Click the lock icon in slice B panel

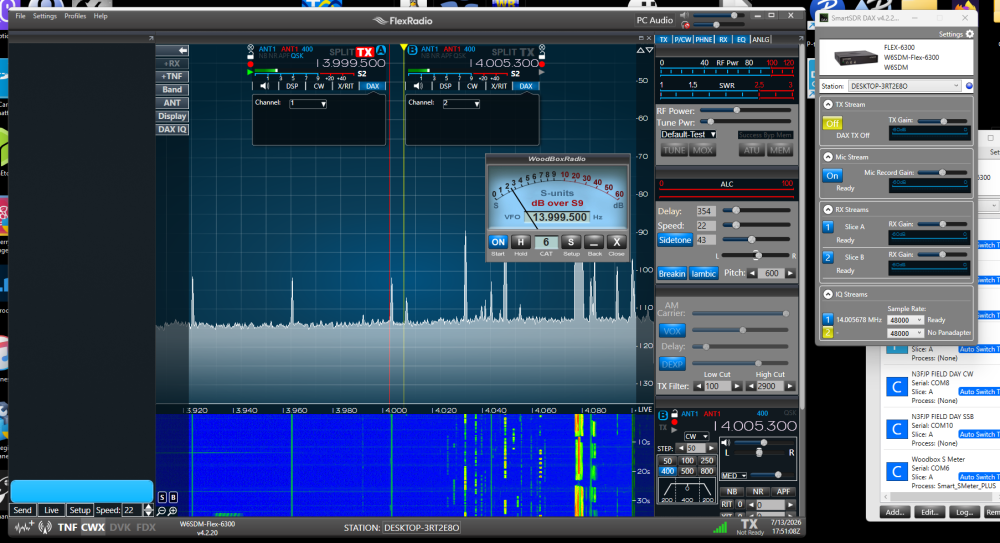[674, 414]
